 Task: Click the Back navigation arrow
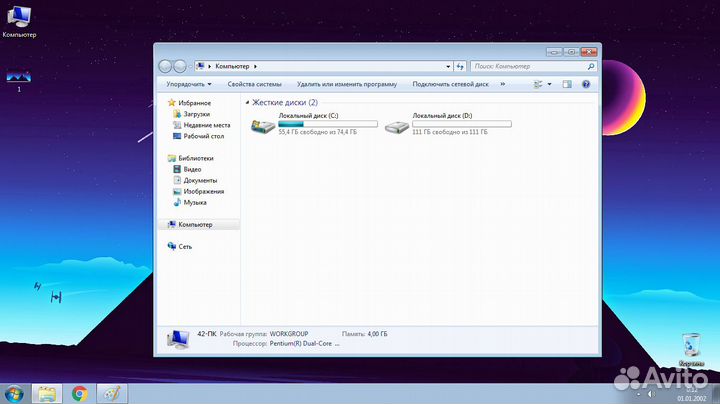166,66
